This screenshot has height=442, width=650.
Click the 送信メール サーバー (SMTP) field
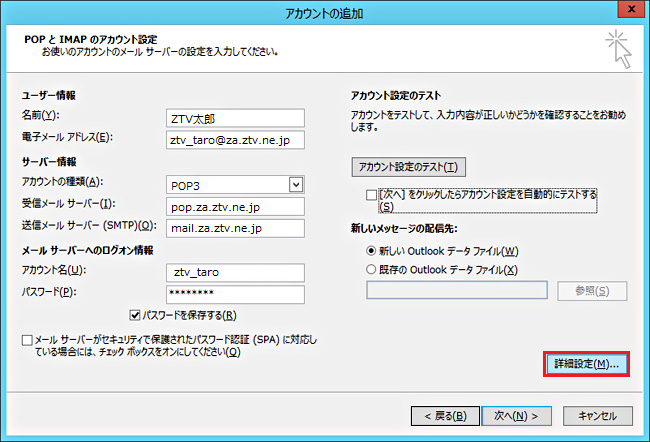click(x=235, y=228)
